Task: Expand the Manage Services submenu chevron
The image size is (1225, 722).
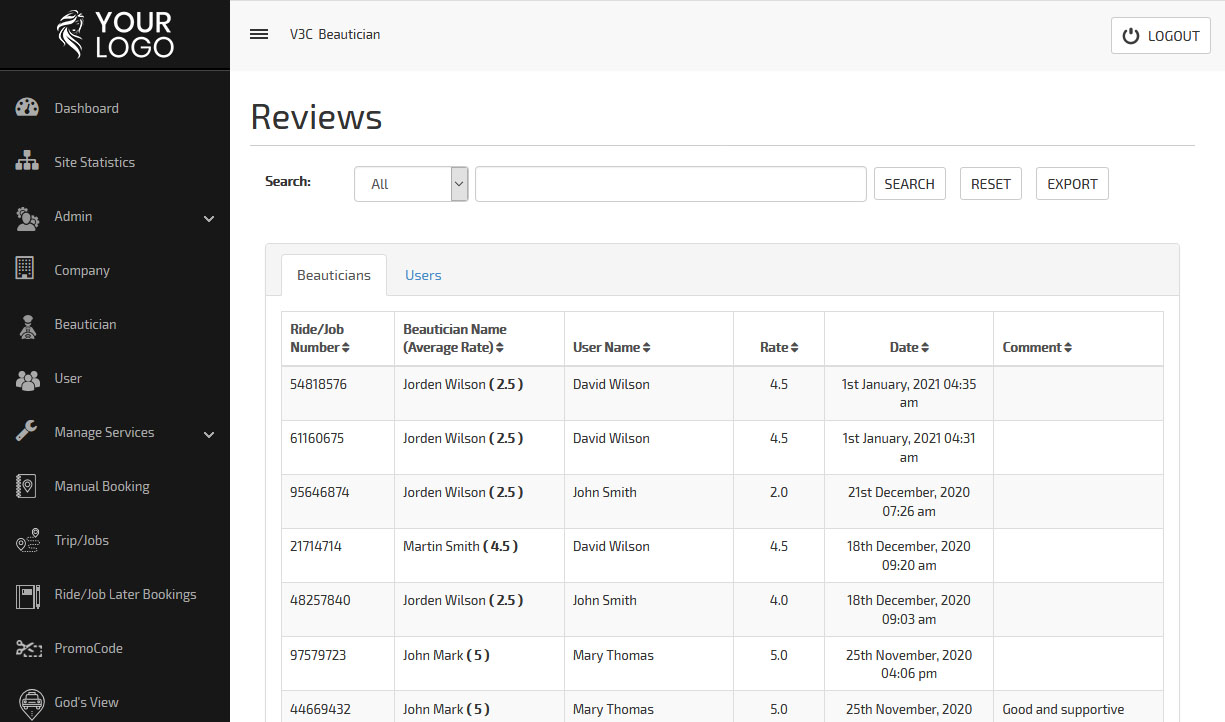Action: pos(209,434)
